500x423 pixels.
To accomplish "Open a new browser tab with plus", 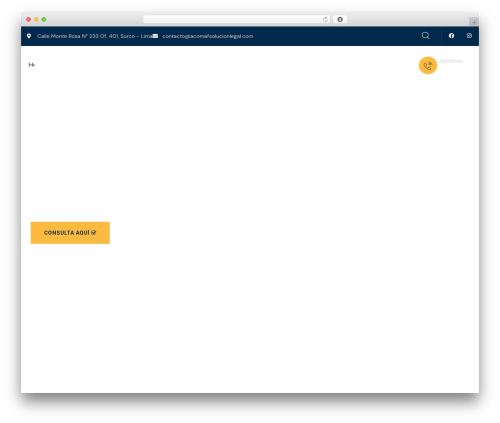I will pyautogui.click(x=474, y=22).
